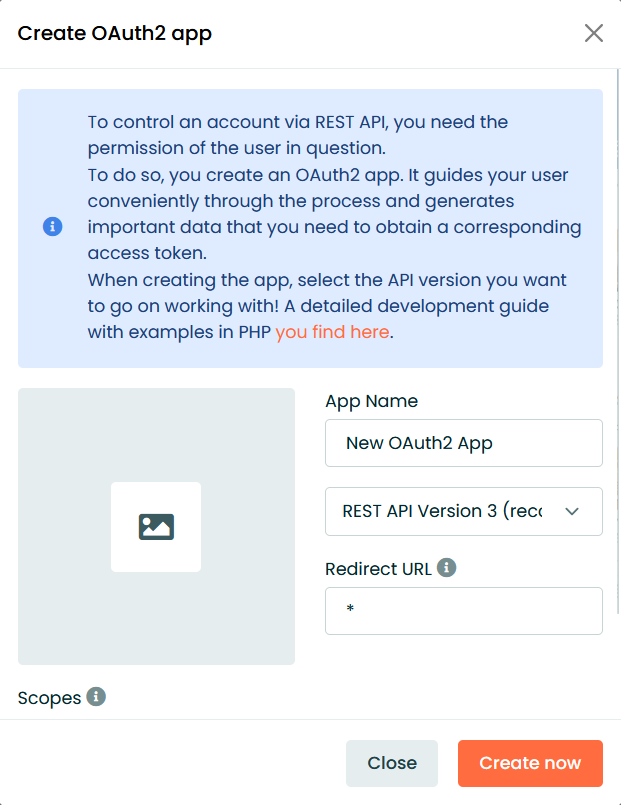This screenshot has height=805, width=621.
Task: Focus the App Name input field
Action: (x=463, y=443)
